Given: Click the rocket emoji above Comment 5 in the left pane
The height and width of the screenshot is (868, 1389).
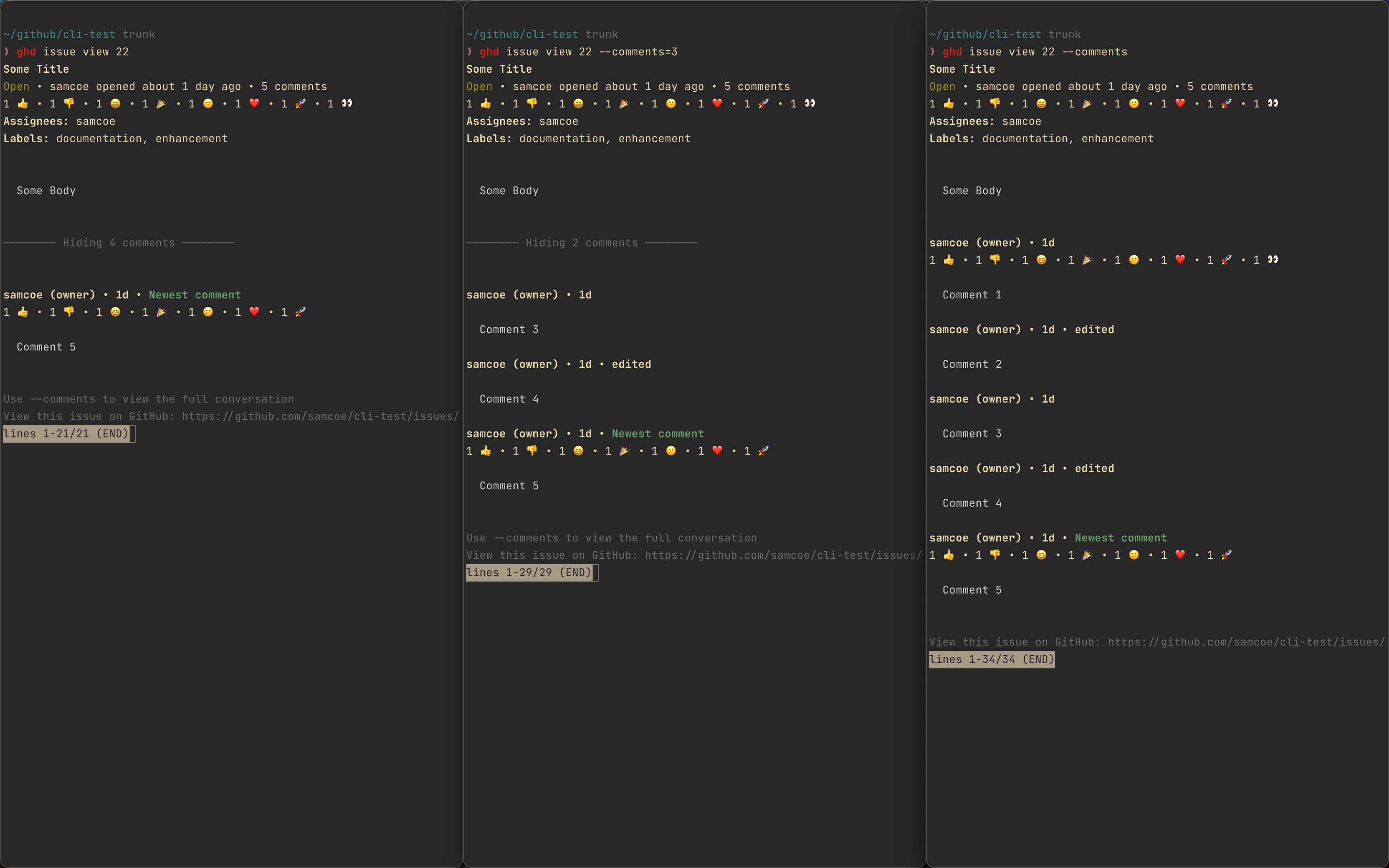Looking at the screenshot, I should [x=300, y=312].
